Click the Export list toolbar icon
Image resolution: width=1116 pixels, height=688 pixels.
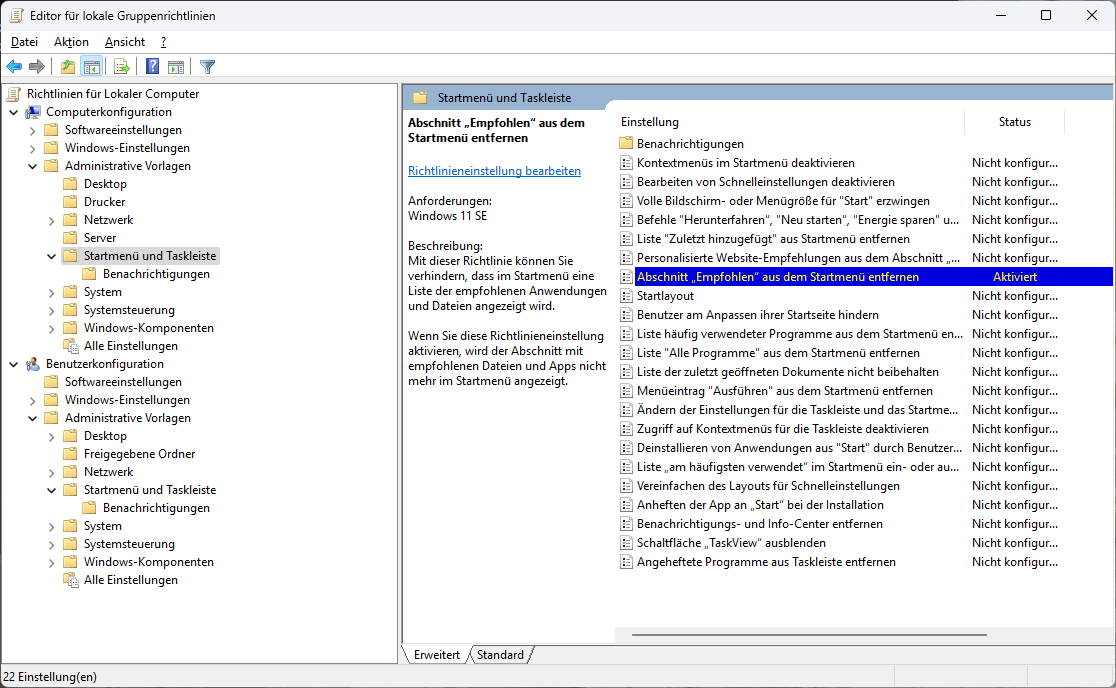click(122, 67)
